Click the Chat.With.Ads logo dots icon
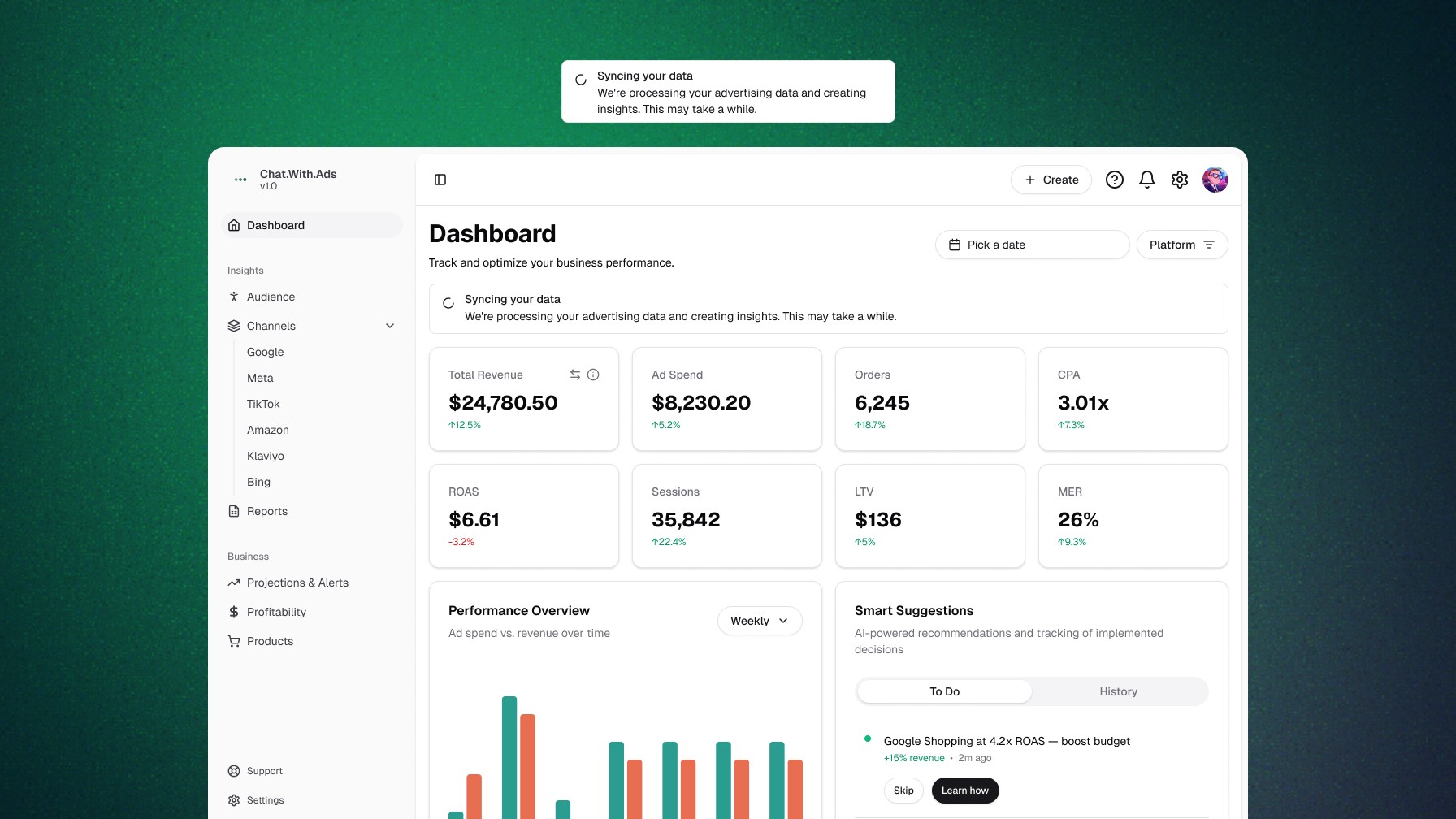Image resolution: width=1456 pixels, height=819 pixels. pos(240,180)
